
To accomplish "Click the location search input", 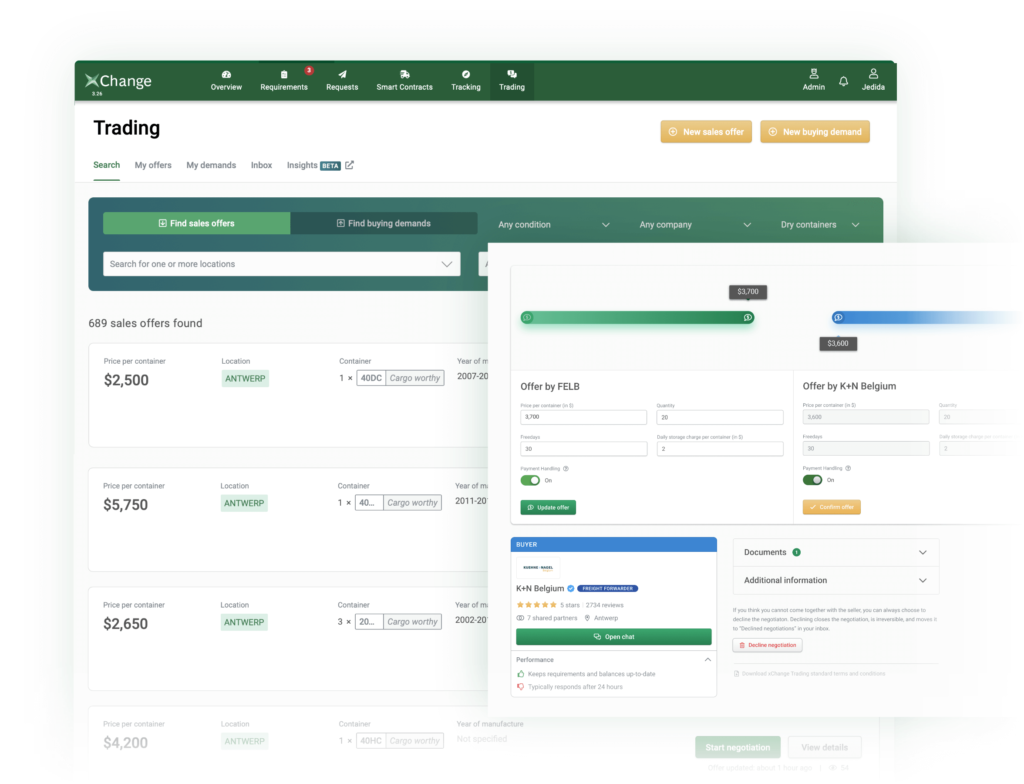I will click(281, 264).
